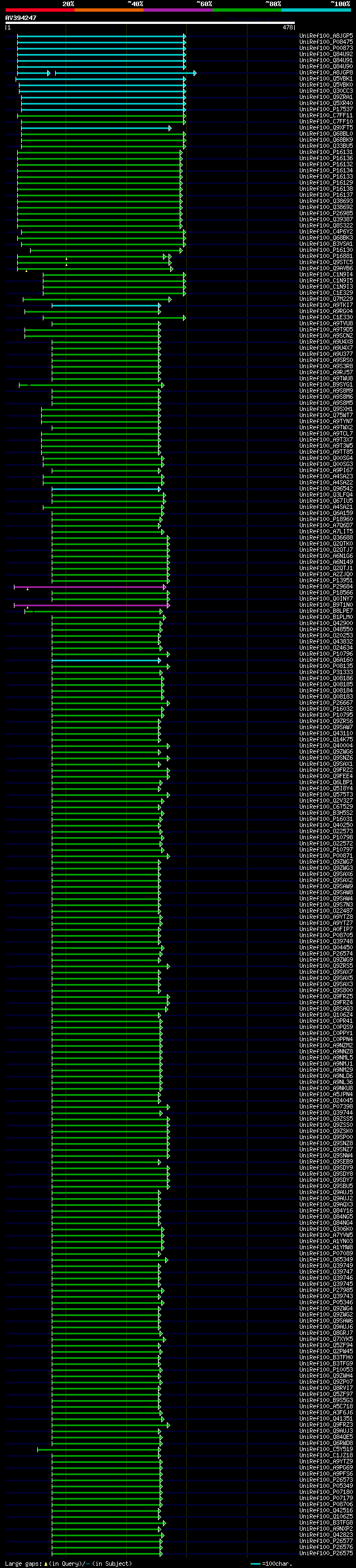Select hit UniRef100_A8JGP8
Image resolution: width=356 pixels, height=1568 pixels.
point(326,72)
